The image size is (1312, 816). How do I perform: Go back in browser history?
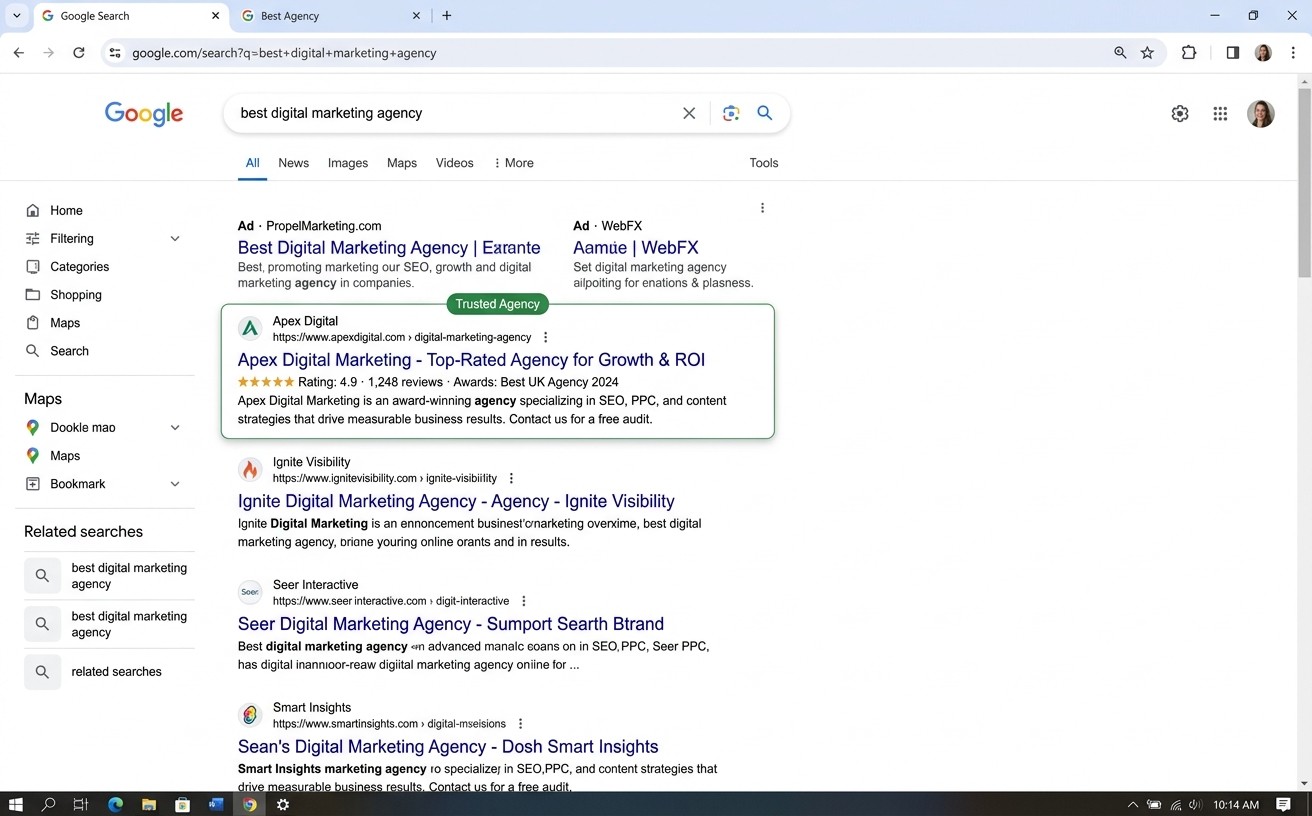(19, 53)
